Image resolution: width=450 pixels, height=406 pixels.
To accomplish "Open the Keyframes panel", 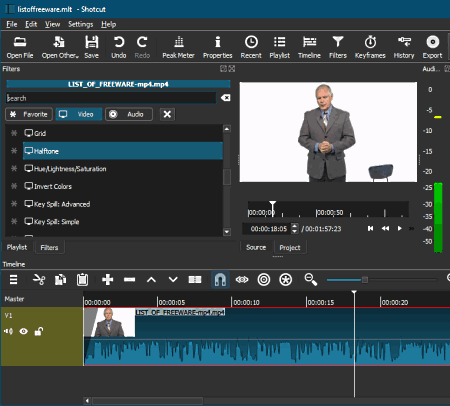I will point(370,47).
